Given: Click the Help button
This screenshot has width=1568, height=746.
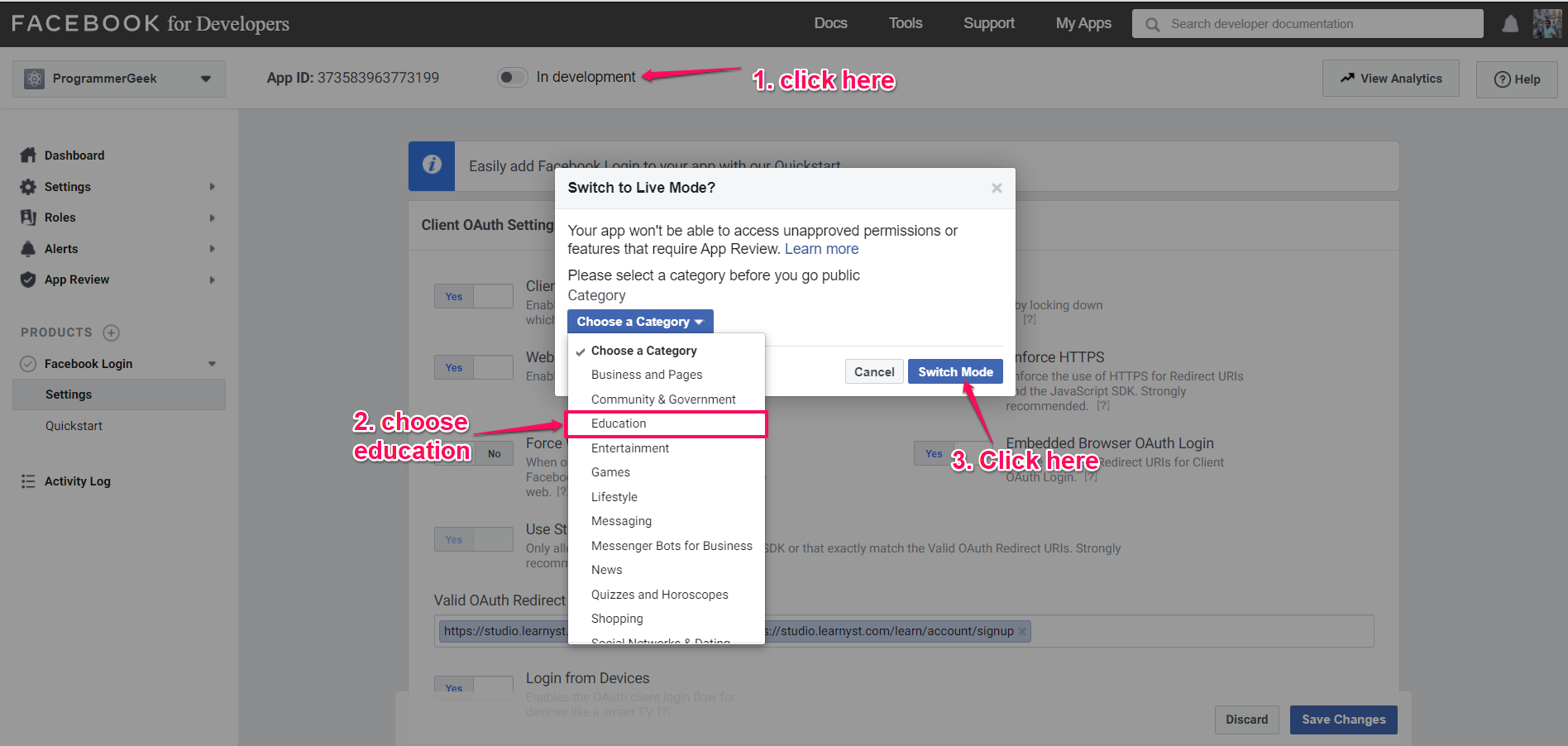Looking at the screenshot, I should tap(1518, 79).
